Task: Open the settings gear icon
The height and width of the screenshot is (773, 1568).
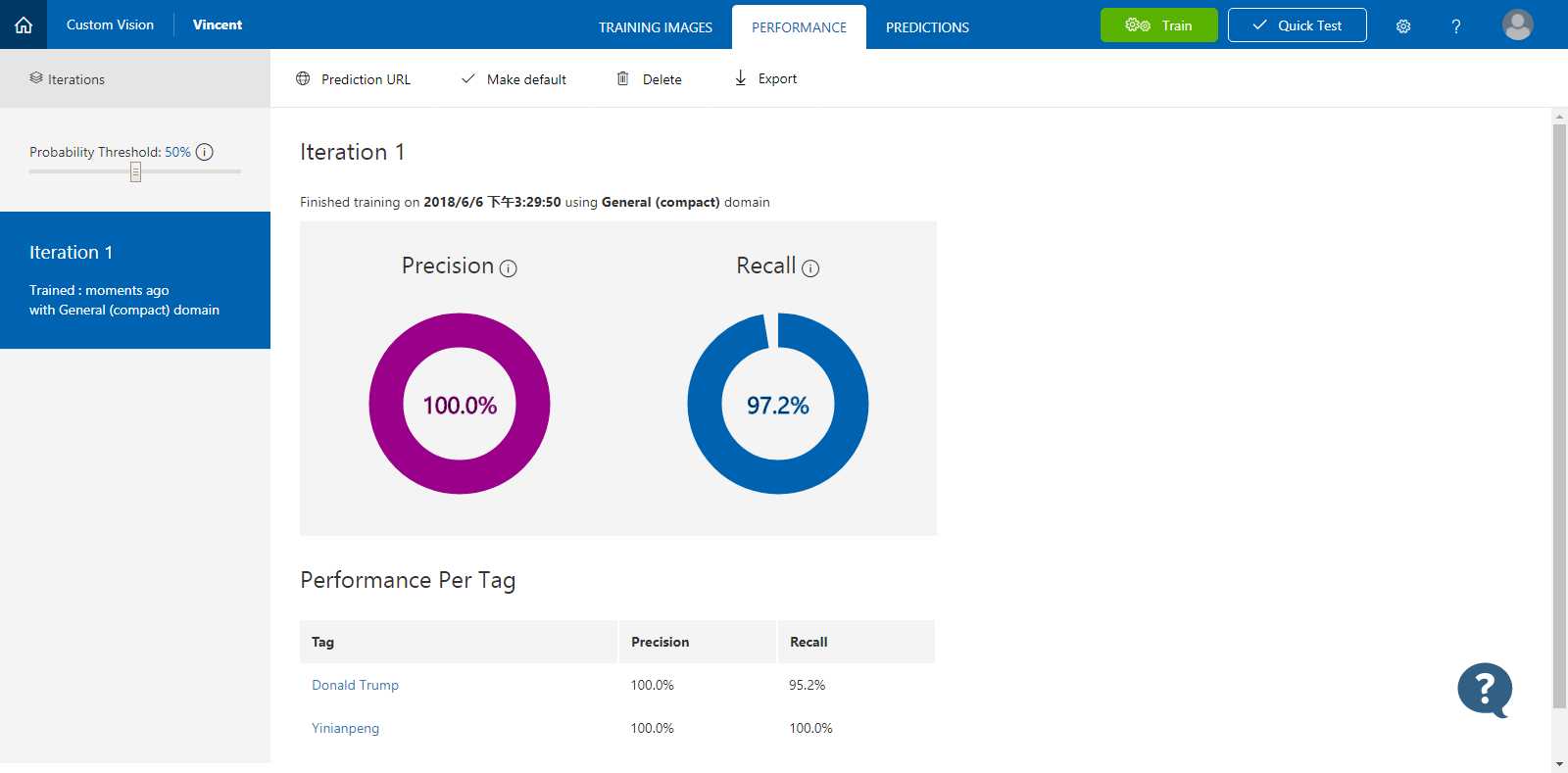Action: 1403,26
